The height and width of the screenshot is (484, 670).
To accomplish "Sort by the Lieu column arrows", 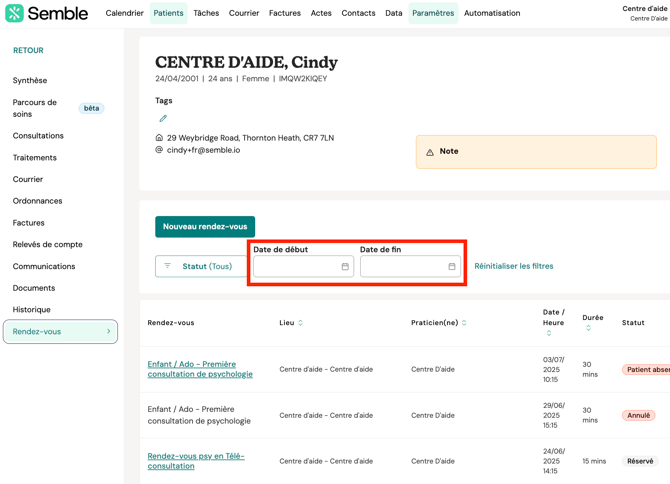I will pyautogui.click(x=300, y=323).
